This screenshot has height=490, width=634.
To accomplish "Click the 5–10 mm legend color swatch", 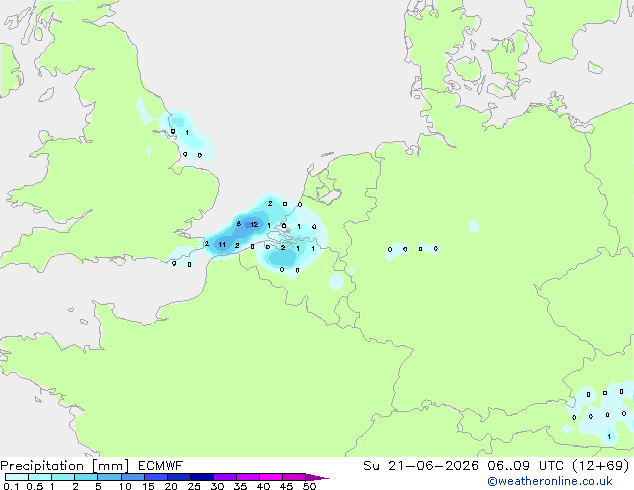I will [109, 477].
